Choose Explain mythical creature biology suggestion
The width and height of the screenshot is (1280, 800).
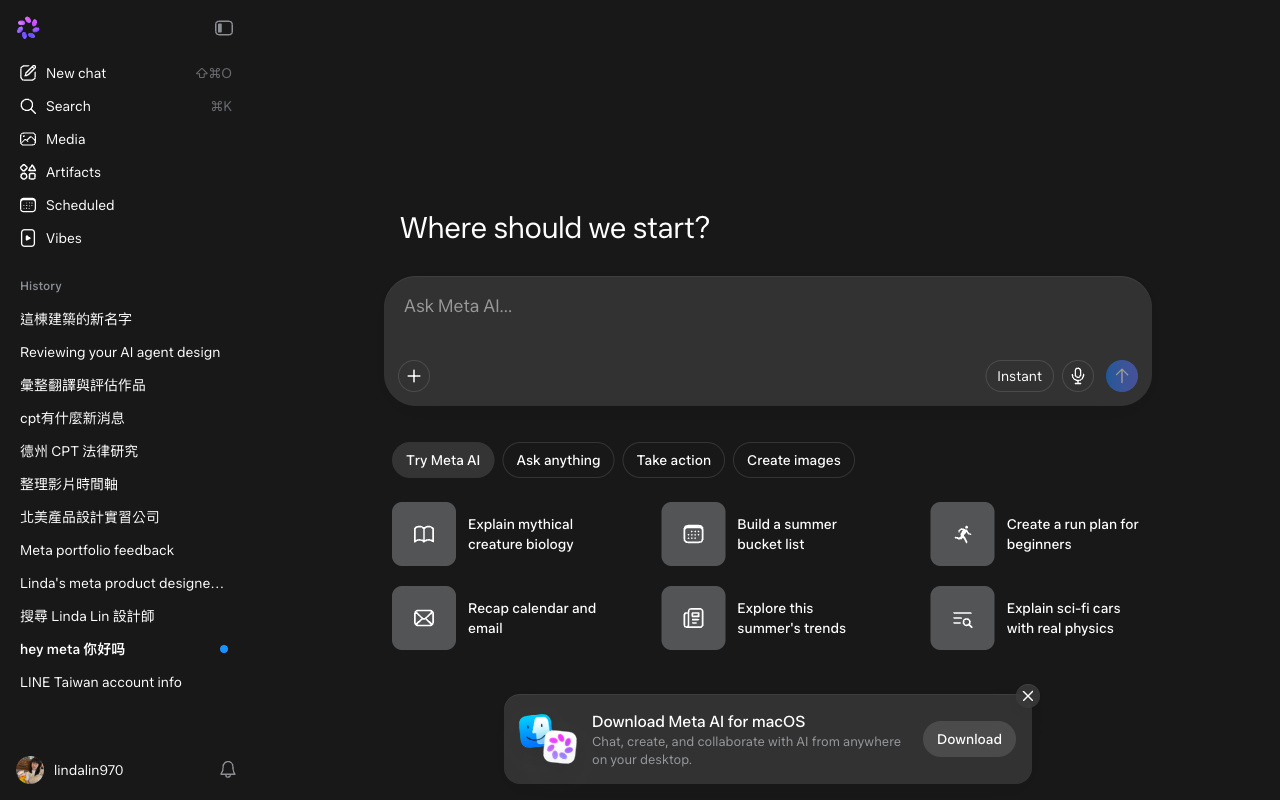tap(521, 534)
